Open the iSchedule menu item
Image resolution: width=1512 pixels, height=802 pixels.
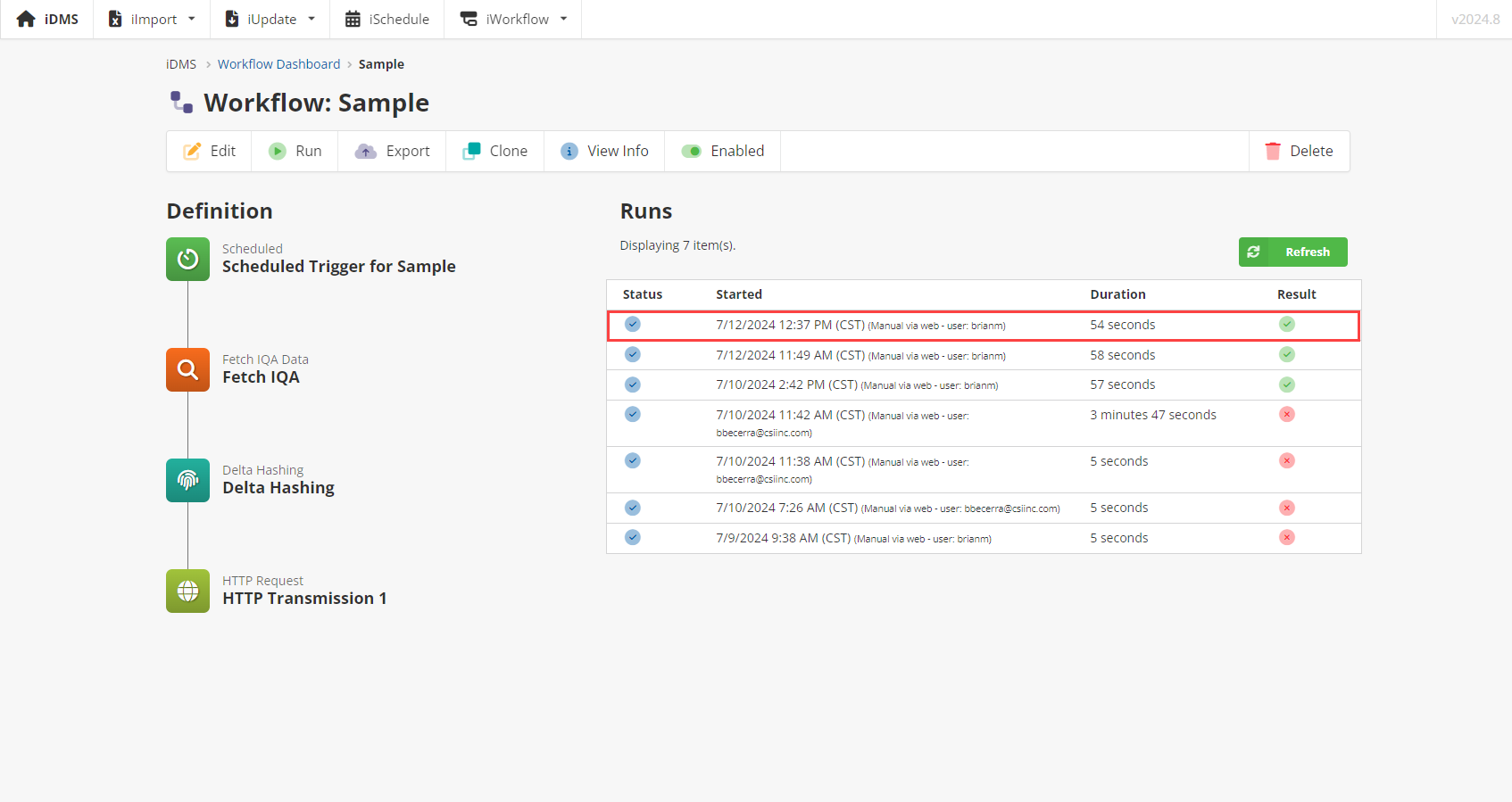[x=386, y=19]
